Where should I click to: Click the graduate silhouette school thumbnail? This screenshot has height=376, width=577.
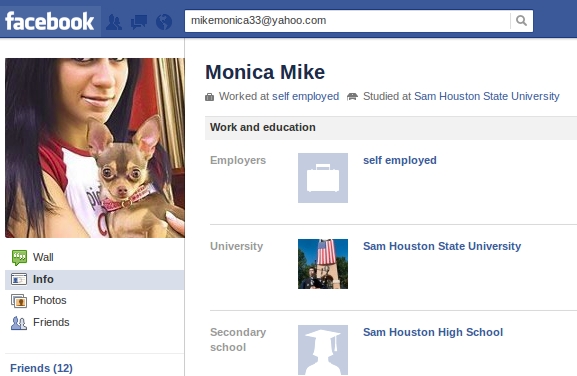pos(323,350)
